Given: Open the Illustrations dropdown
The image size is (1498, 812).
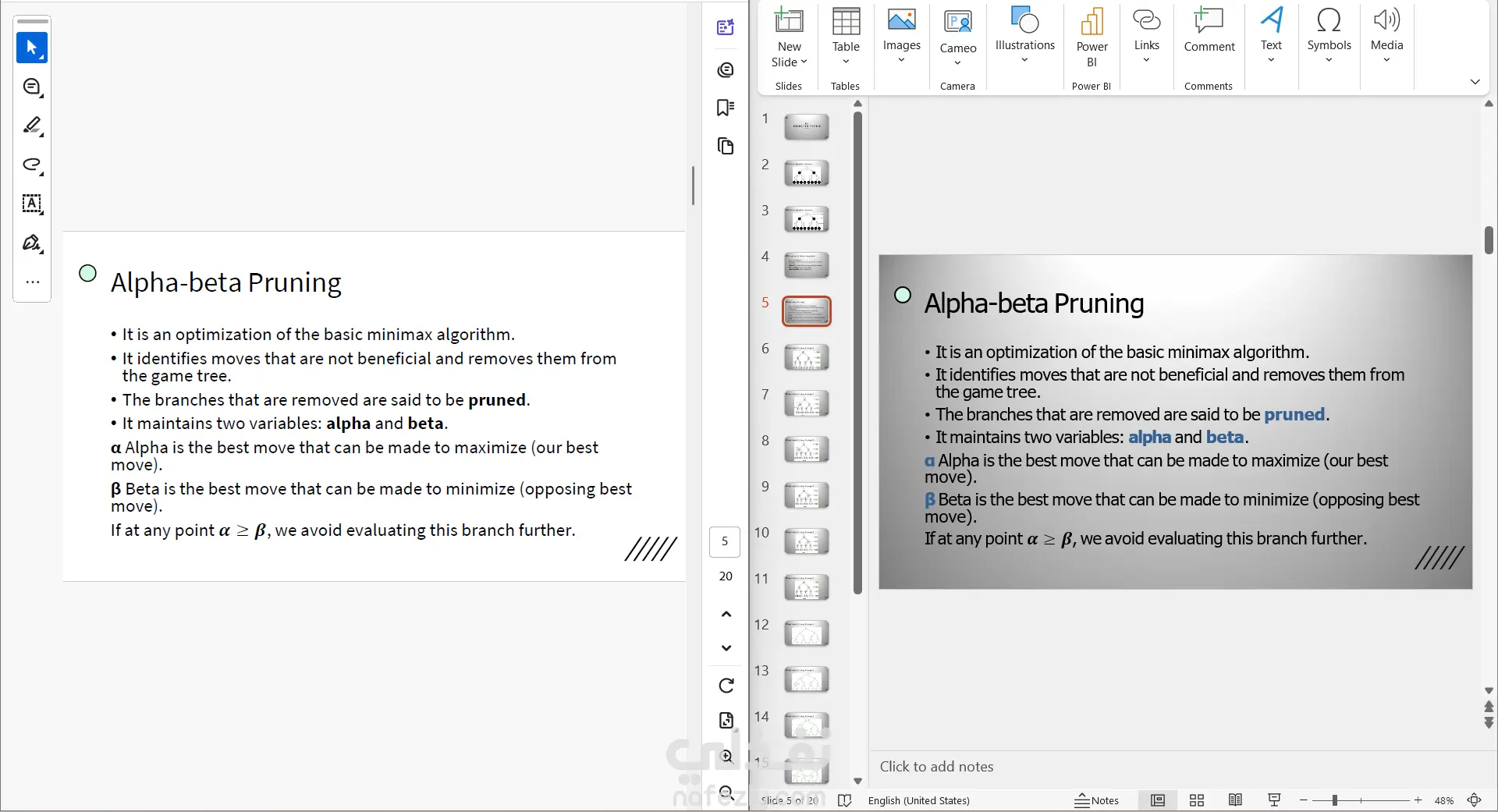Looking at the screenshot, I should coord(1024,60).
